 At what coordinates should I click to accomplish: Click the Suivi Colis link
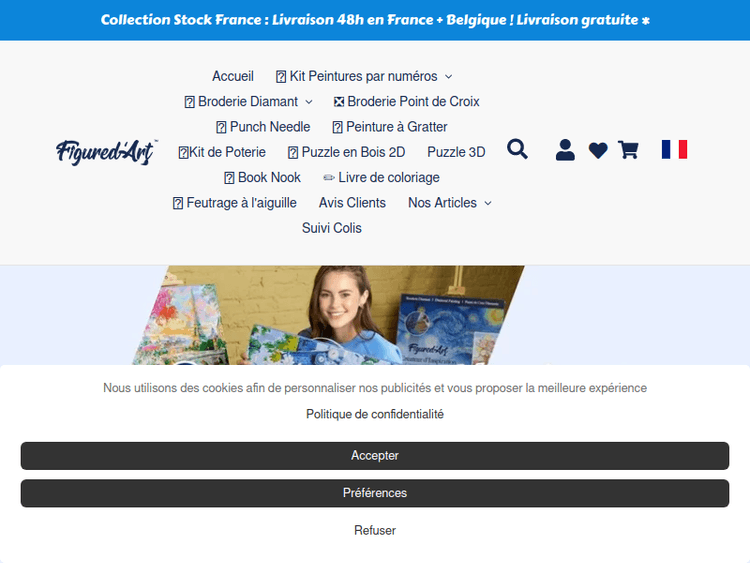[x=331, y=228]
